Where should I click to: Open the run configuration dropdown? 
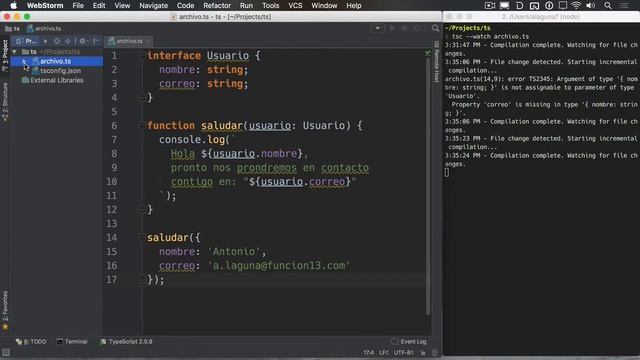click(378, 28)
